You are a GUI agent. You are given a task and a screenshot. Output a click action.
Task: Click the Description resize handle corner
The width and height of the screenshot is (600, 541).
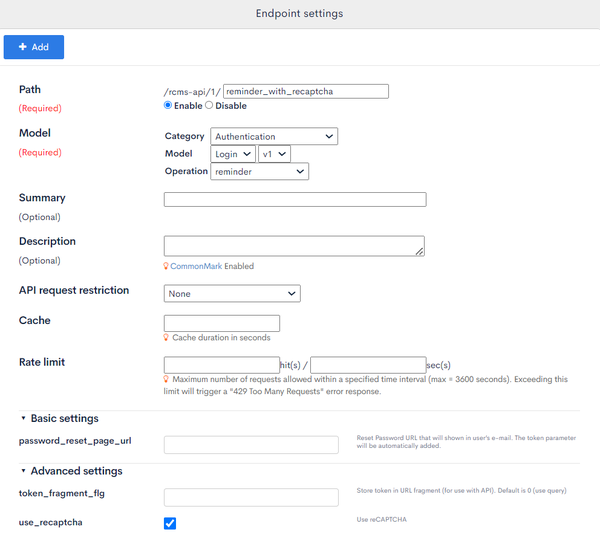[x=420, y=251]
